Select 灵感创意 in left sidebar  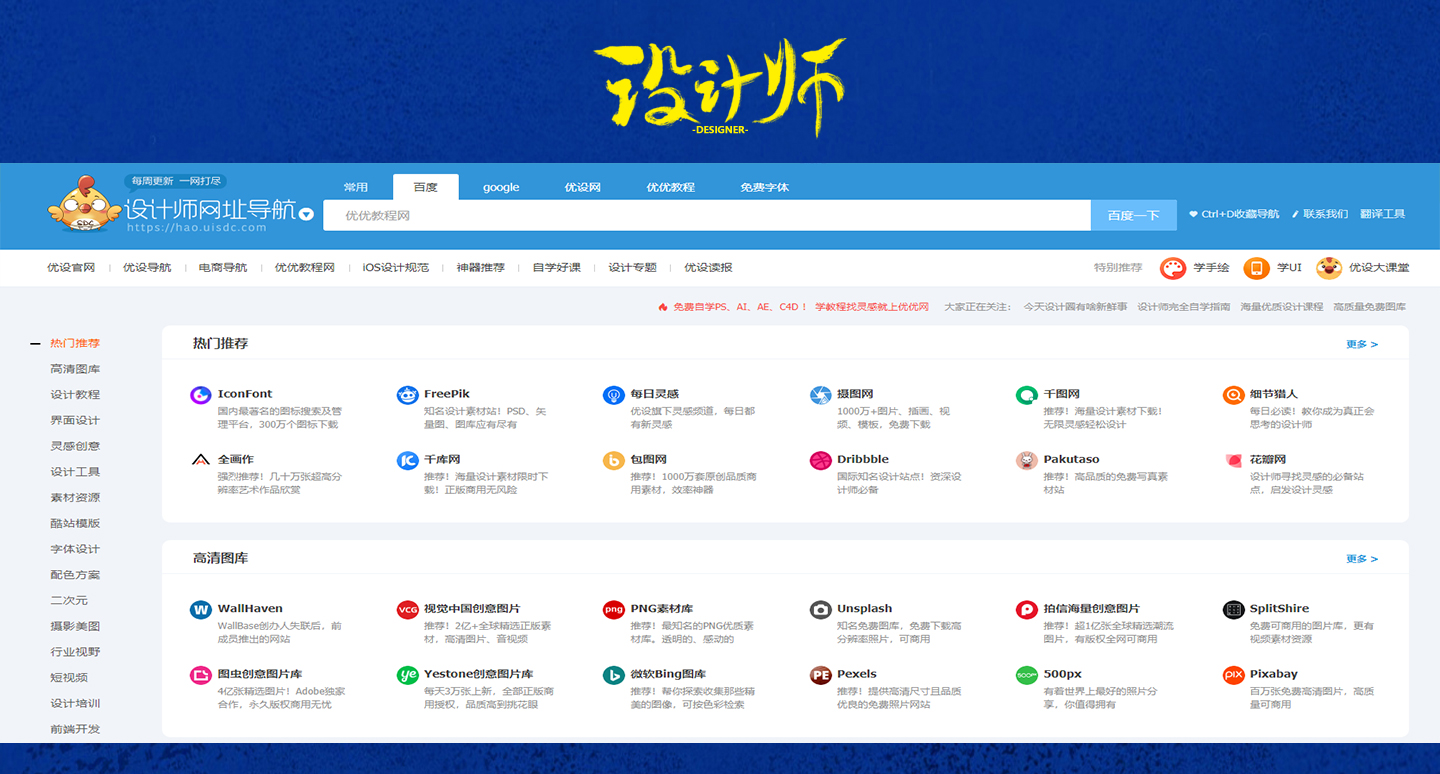75,446
